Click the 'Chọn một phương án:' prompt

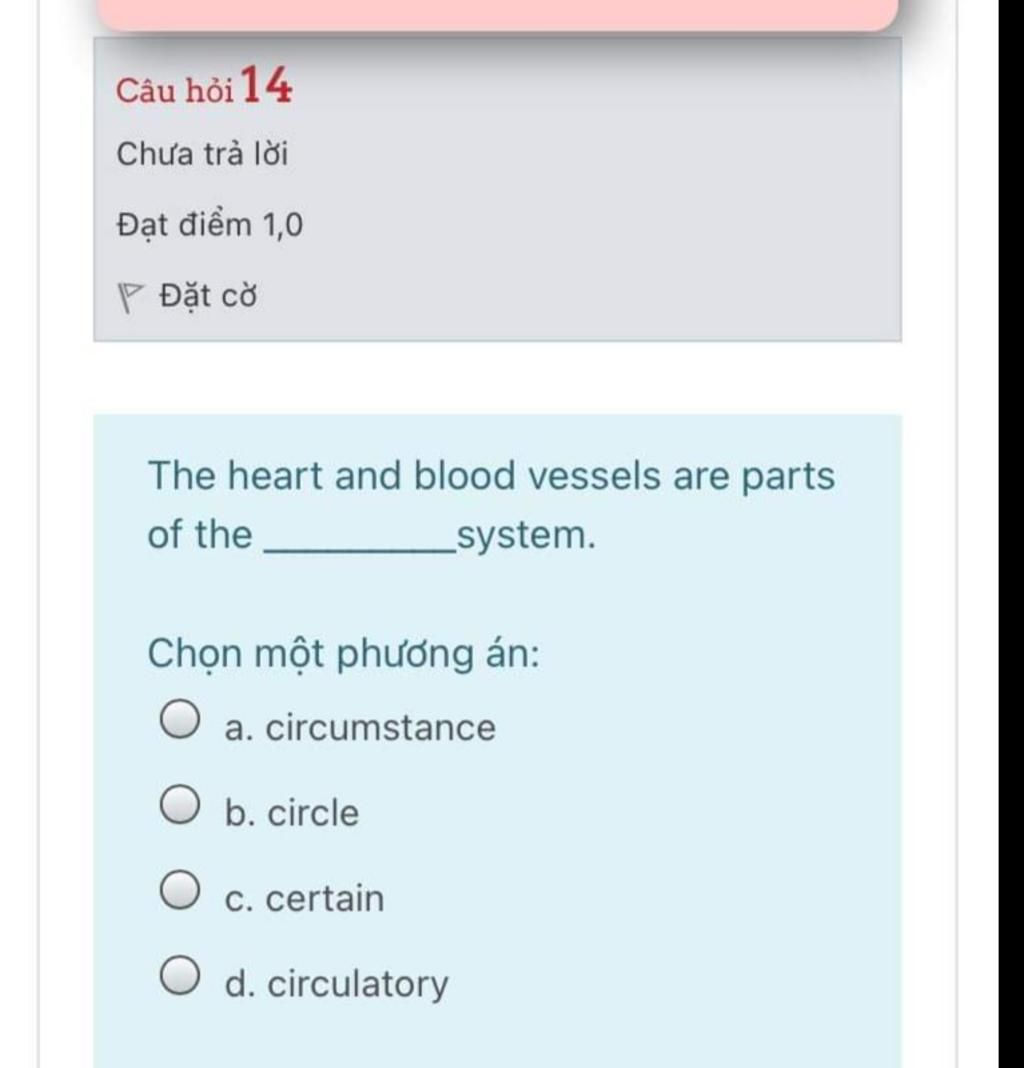343,655
